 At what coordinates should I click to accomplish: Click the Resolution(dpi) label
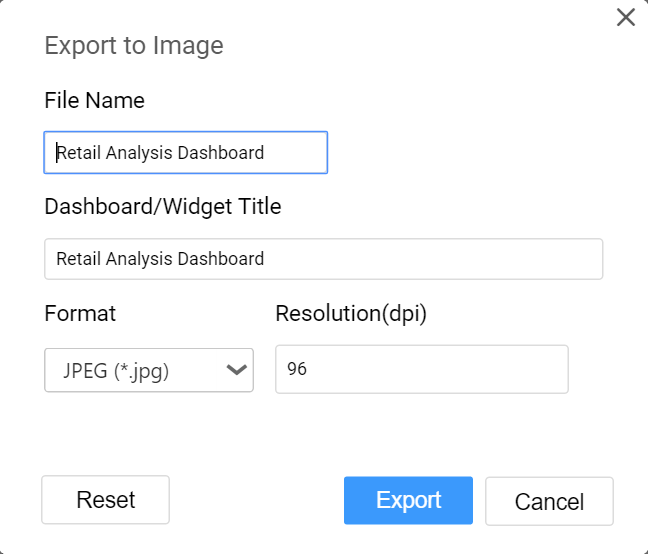351,313
